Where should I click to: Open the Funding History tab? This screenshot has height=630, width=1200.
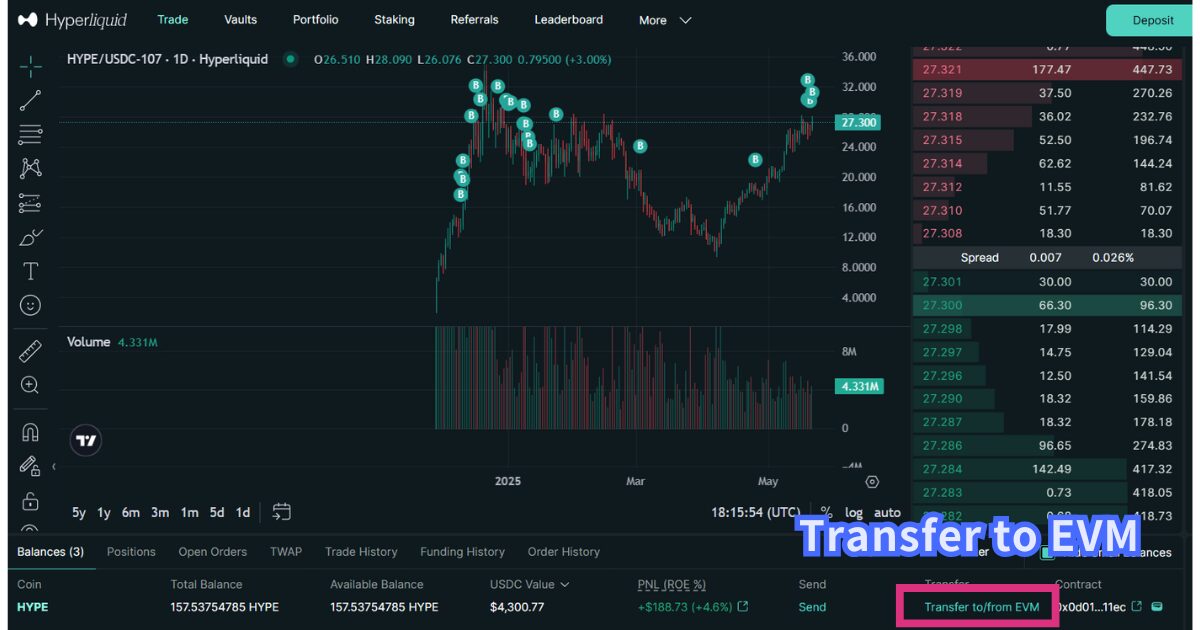(462, 552)
